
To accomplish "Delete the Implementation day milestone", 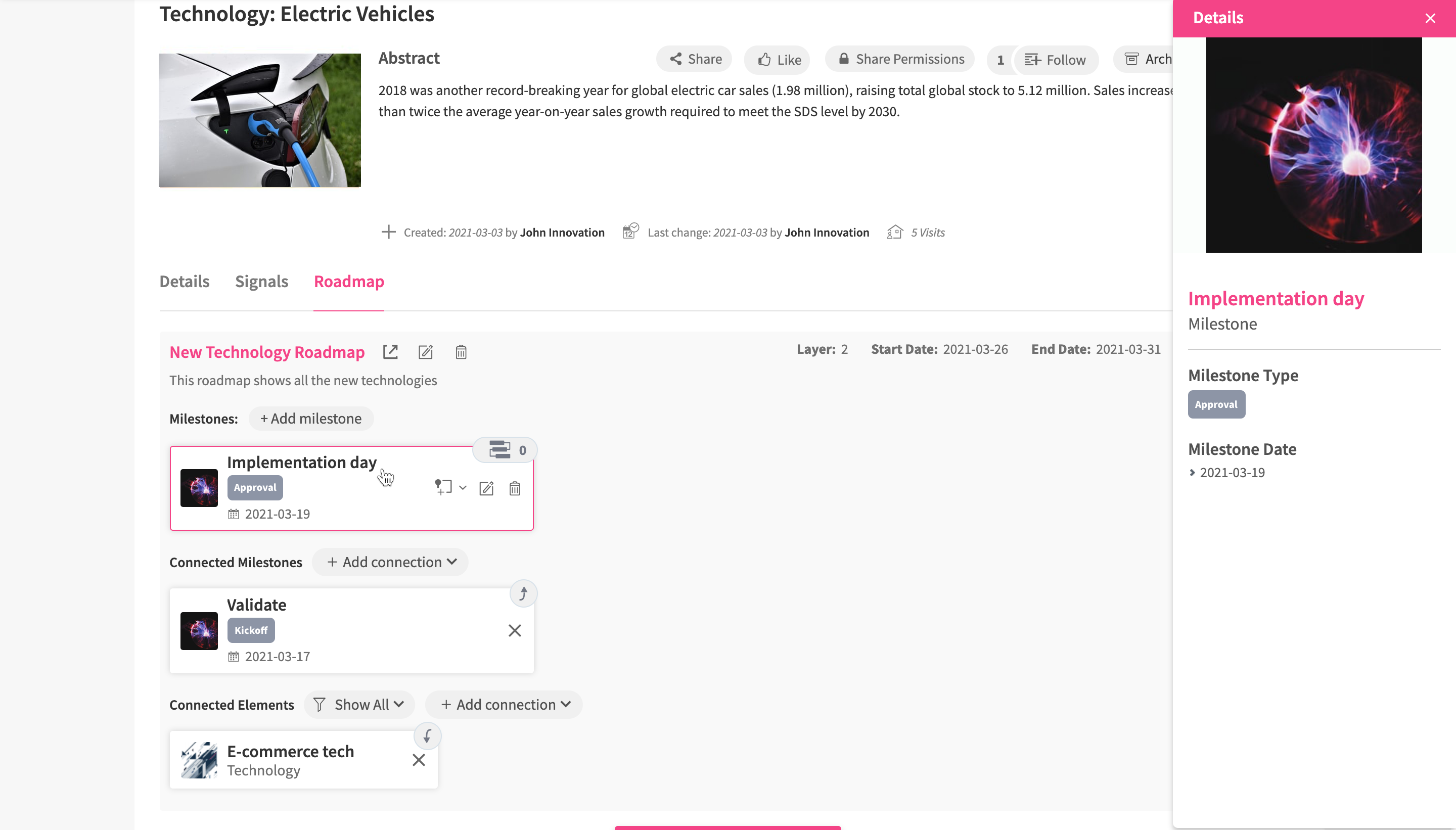I will [515, 488].
